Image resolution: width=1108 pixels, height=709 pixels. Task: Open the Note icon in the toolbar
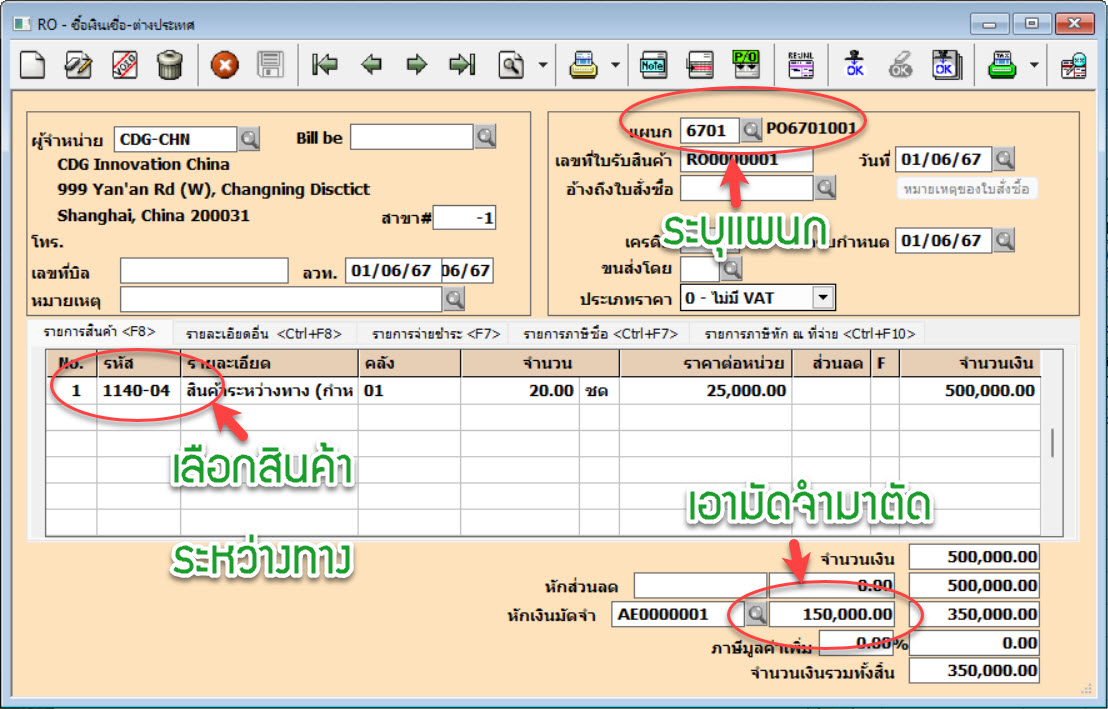(x=653, y=65)
